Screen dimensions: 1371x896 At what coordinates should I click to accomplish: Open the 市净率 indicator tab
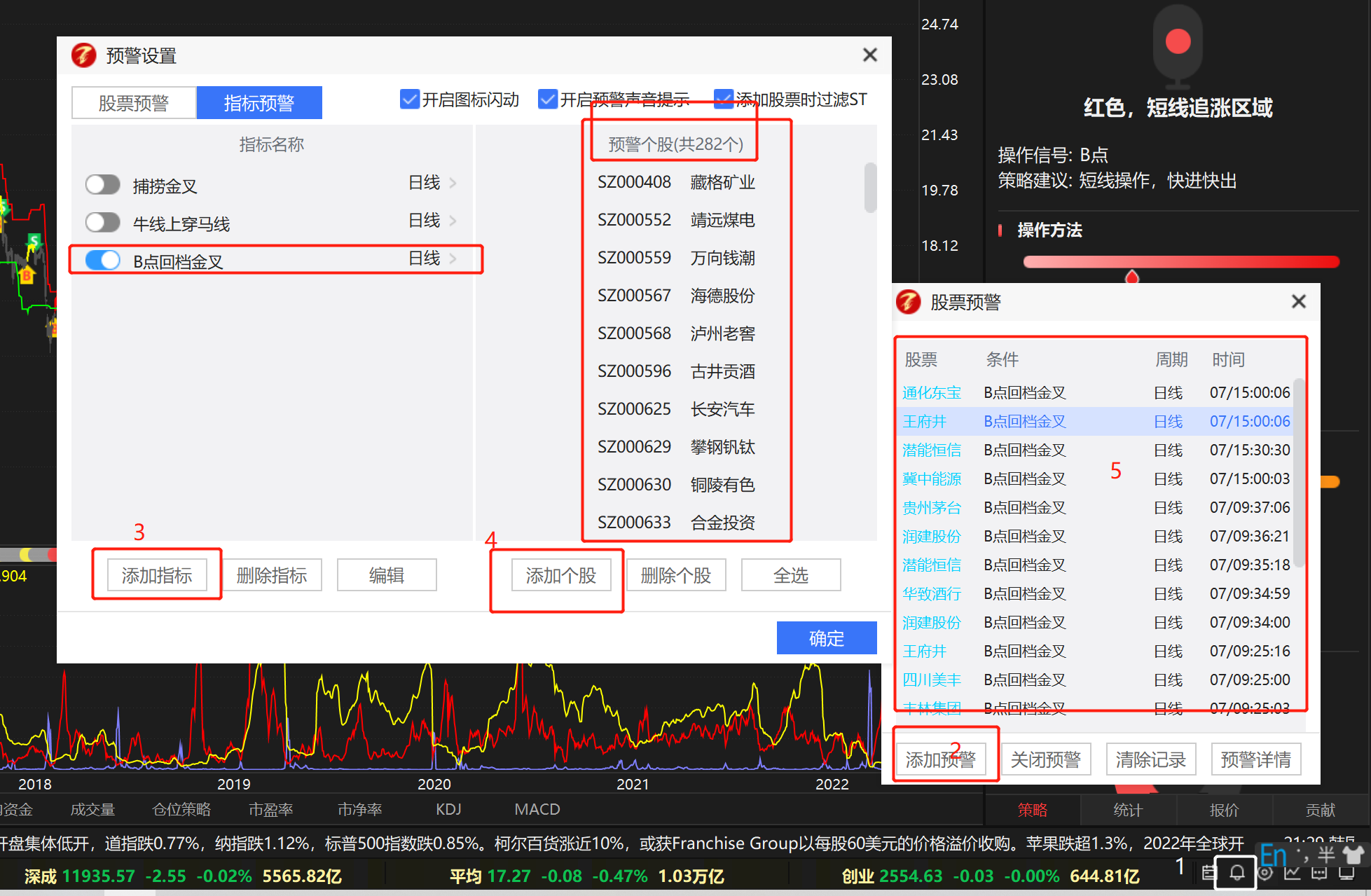[360, 809]
